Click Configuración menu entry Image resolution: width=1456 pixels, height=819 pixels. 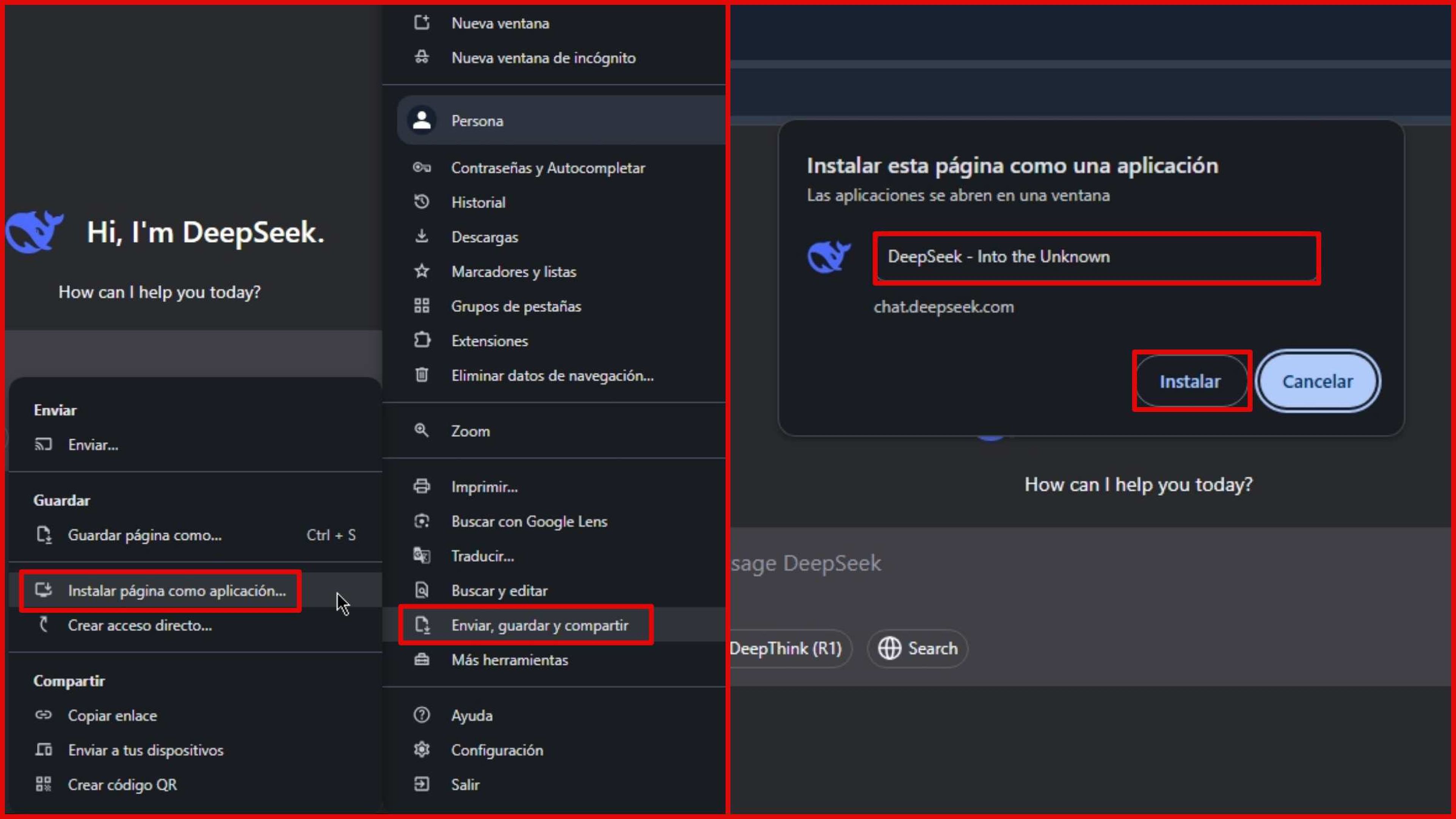click(x=554, y=750)
